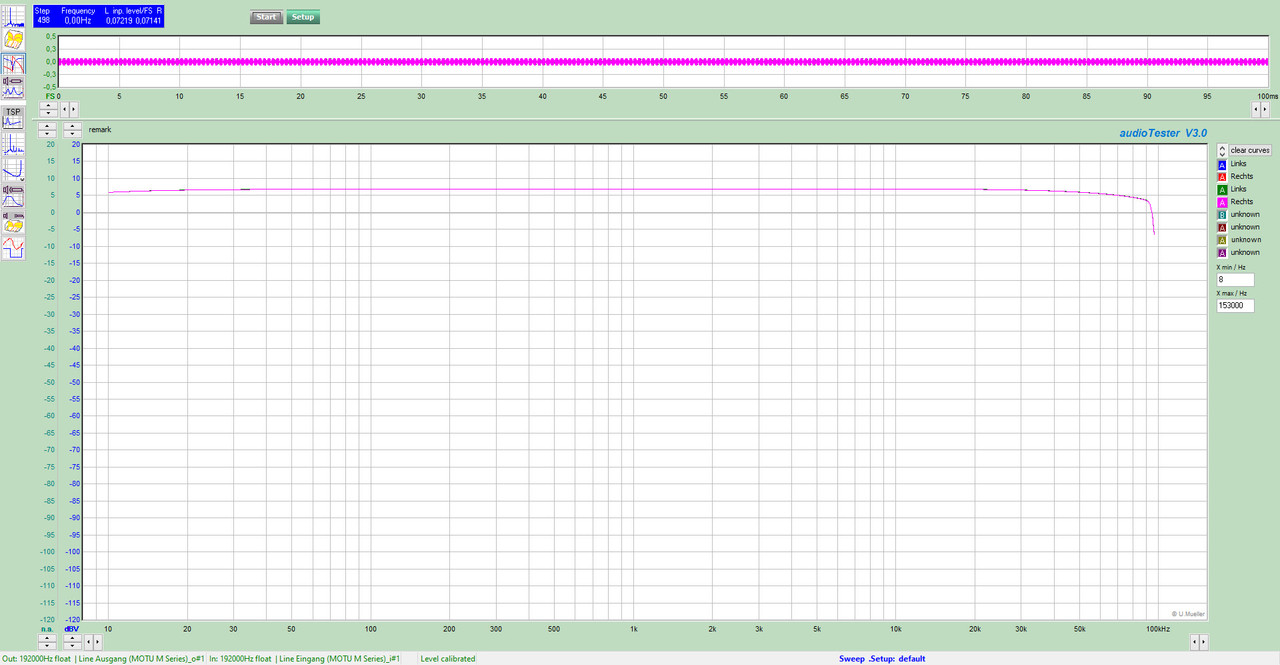The height and width of the screenshot is (665, 1280).
Task: Click Out: 192000Hz float status entry
Action: (36, 659)
